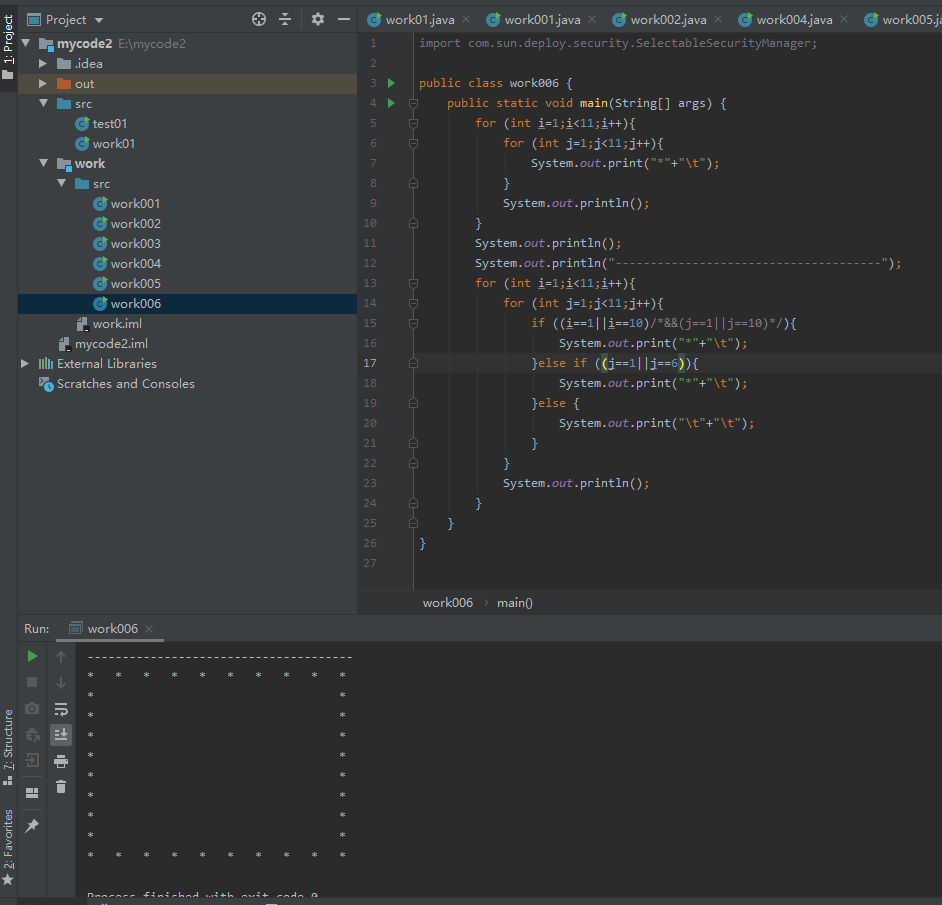Viewport: 942px width, 905px height.
Task: Click Down the Stack Trace arrow
Action: [61, 683]
